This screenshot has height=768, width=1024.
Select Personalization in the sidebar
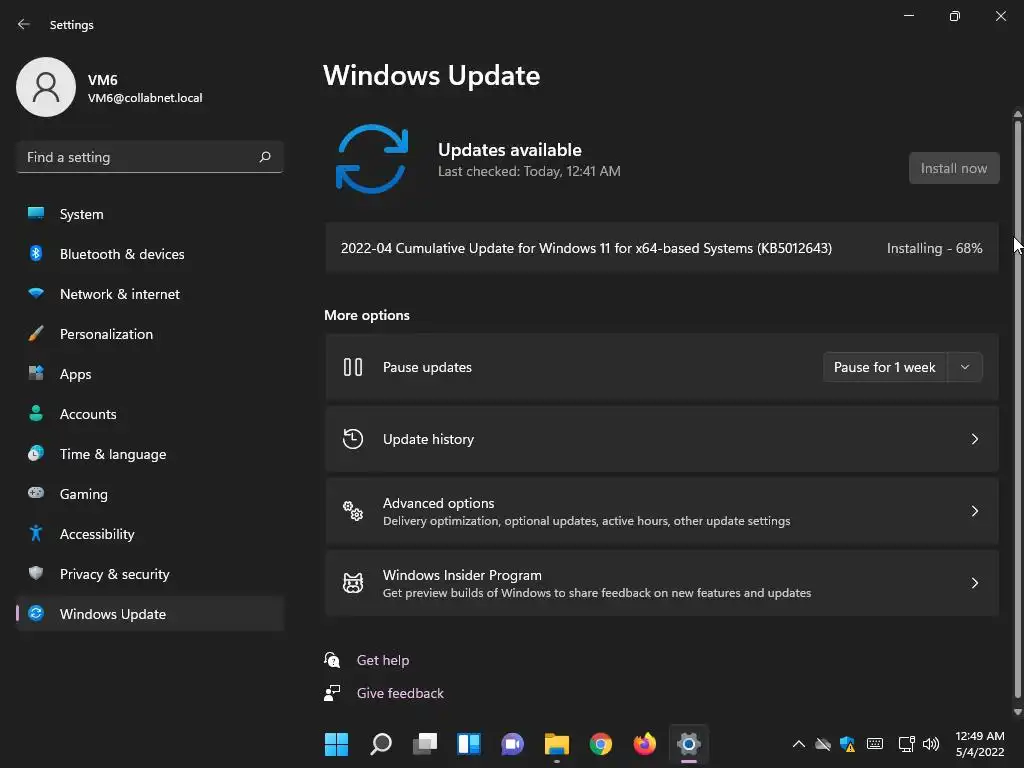pyautogui.click(x=150, y=334)
